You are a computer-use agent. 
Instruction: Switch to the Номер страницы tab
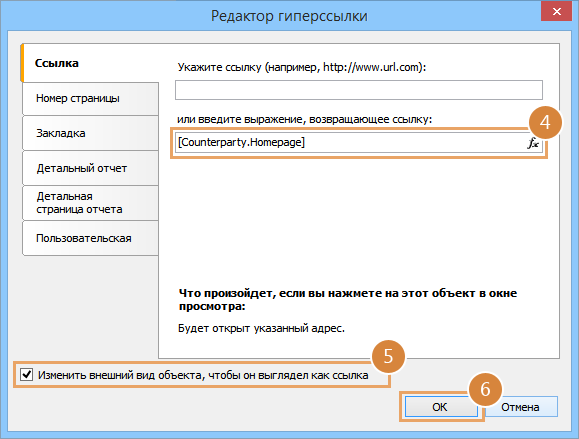tap(90, 99)
